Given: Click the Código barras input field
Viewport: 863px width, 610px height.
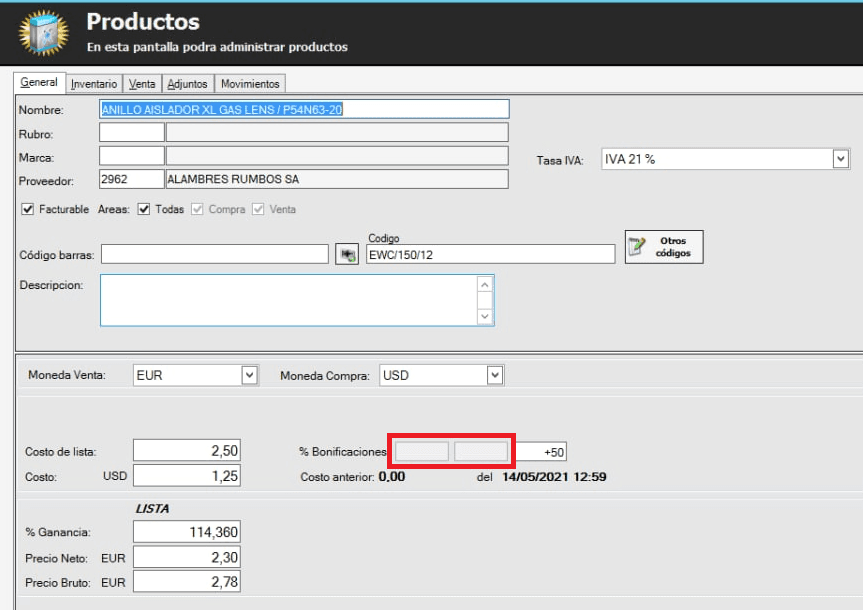Looking at the screenshot, I should click(x=214, y=255).
